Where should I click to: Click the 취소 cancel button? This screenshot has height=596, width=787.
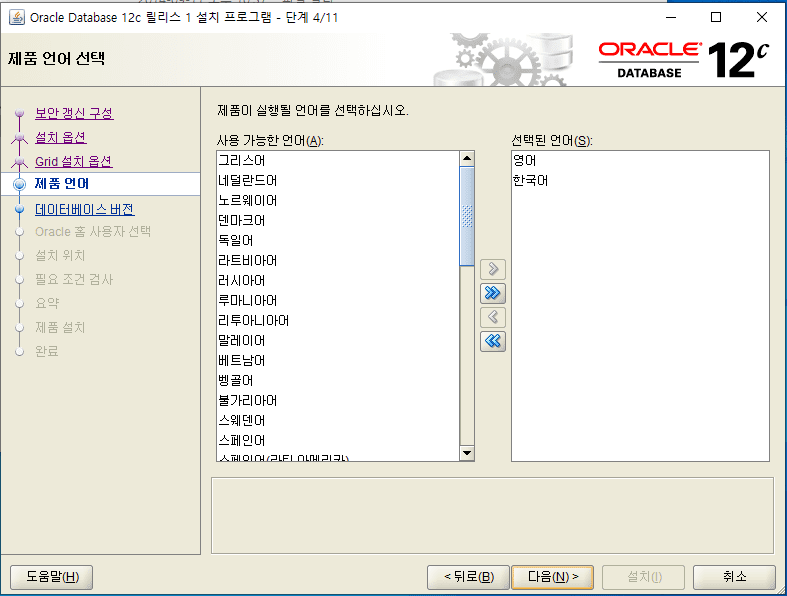click(734, 577)
